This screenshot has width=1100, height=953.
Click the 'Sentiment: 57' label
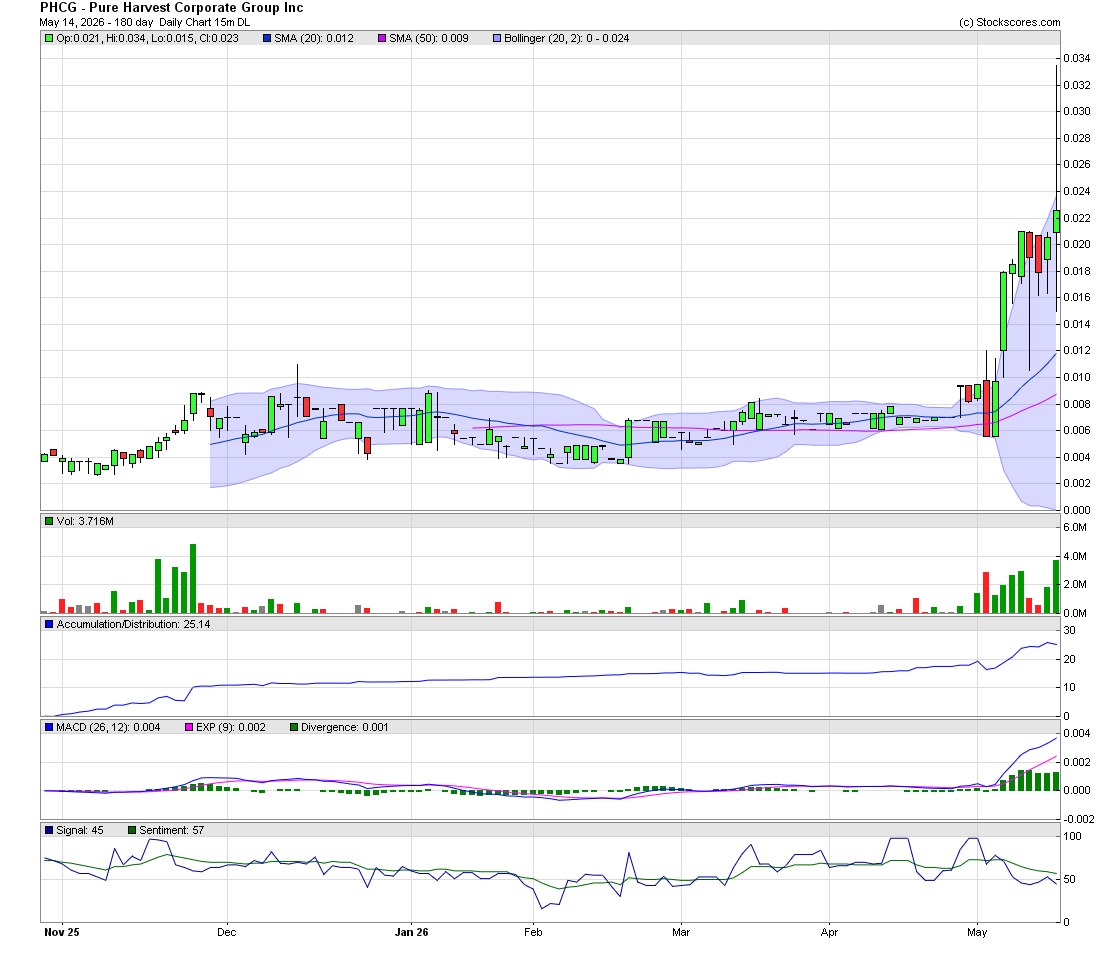tap(172, 830)
